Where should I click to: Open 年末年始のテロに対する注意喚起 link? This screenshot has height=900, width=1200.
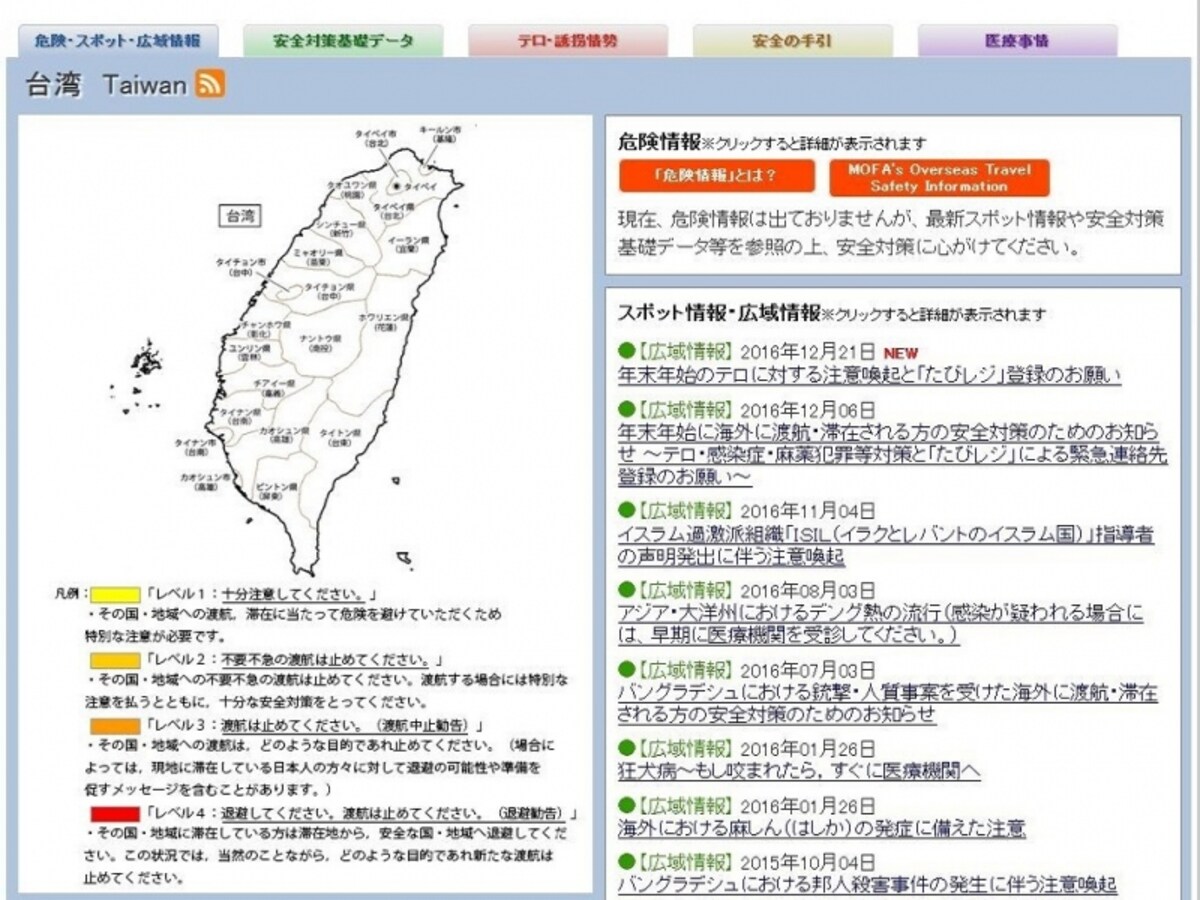[x=870, y=376]
